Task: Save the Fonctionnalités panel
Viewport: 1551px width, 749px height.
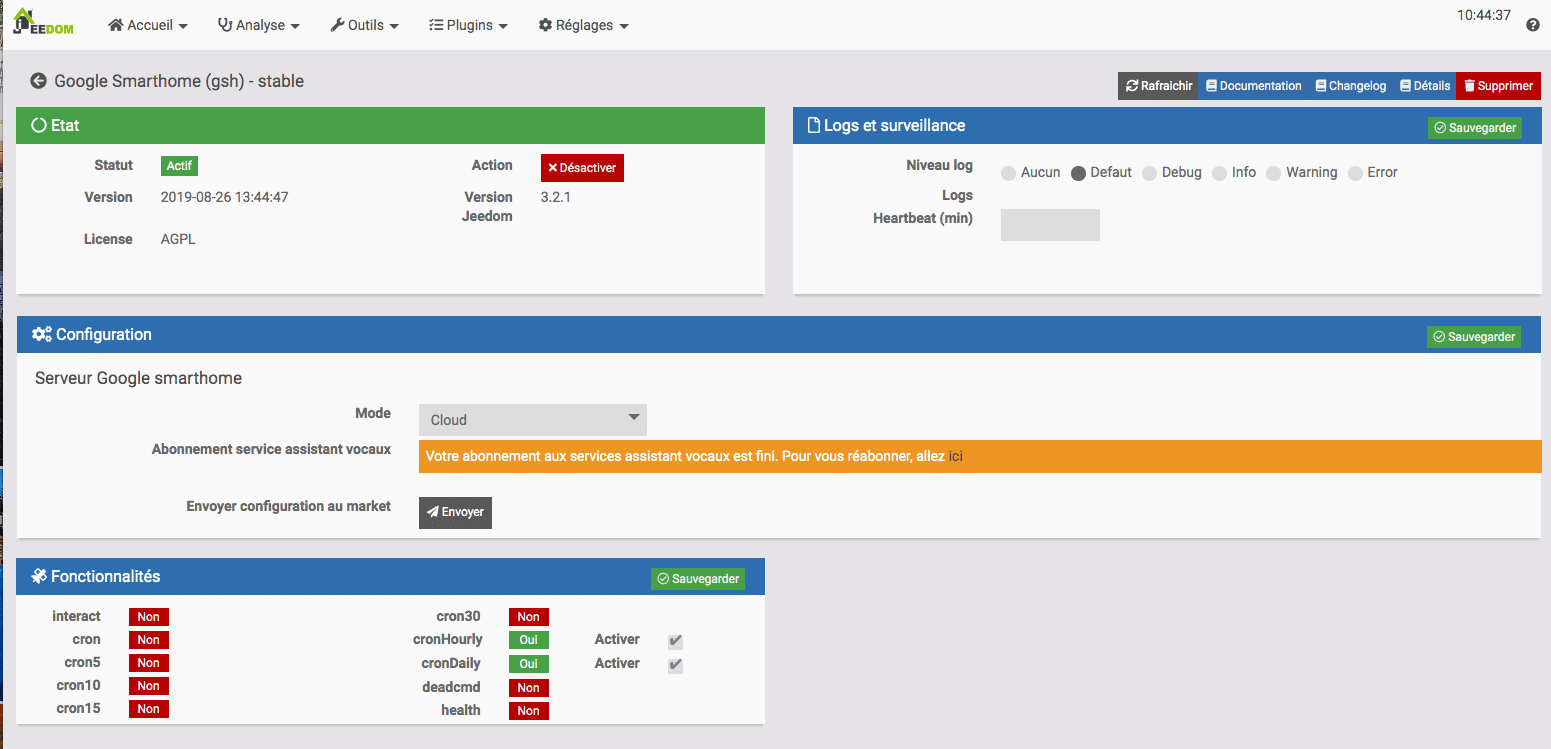Action: click(698, 579)
